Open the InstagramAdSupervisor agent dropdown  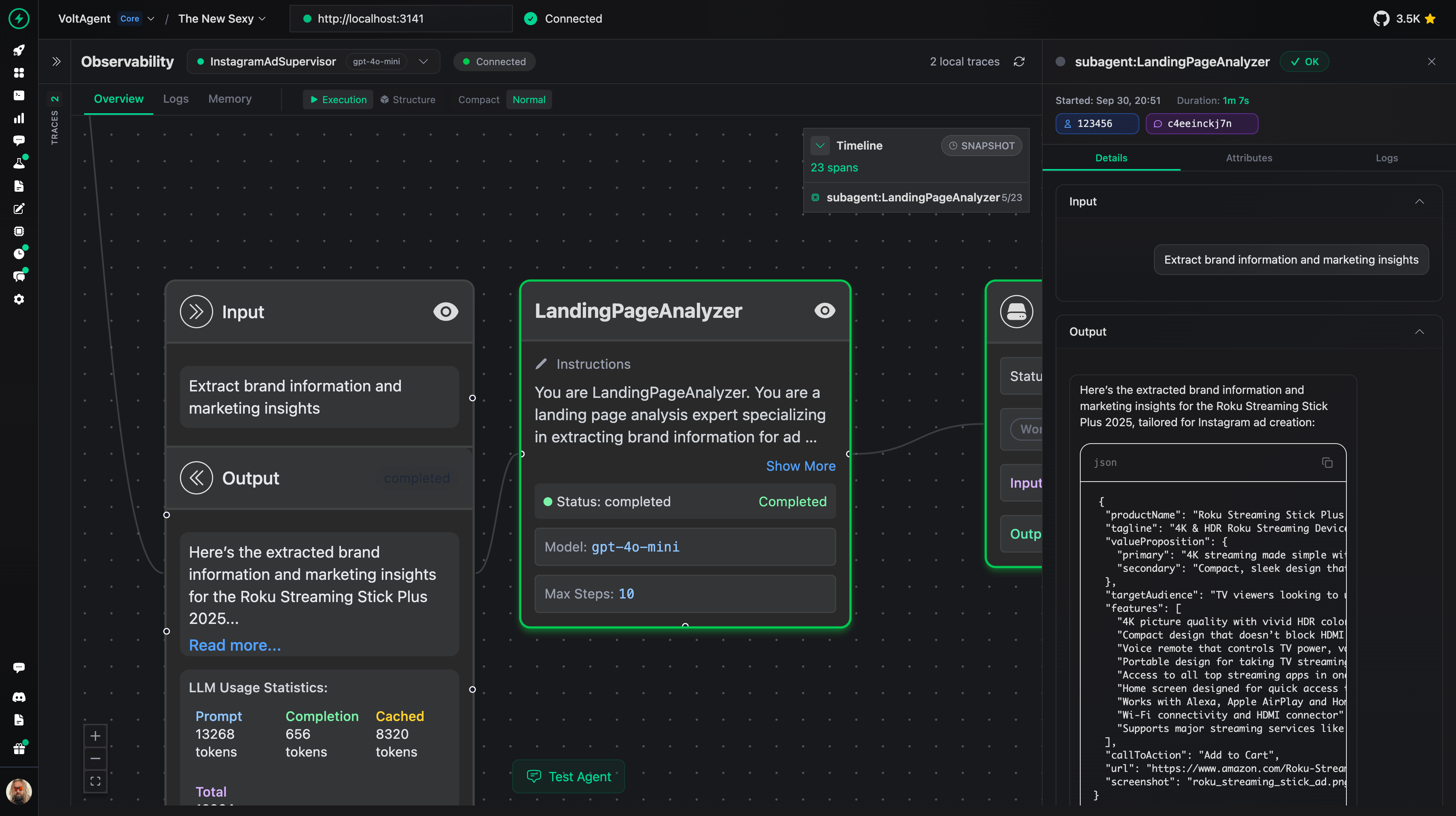pos(423,61)
